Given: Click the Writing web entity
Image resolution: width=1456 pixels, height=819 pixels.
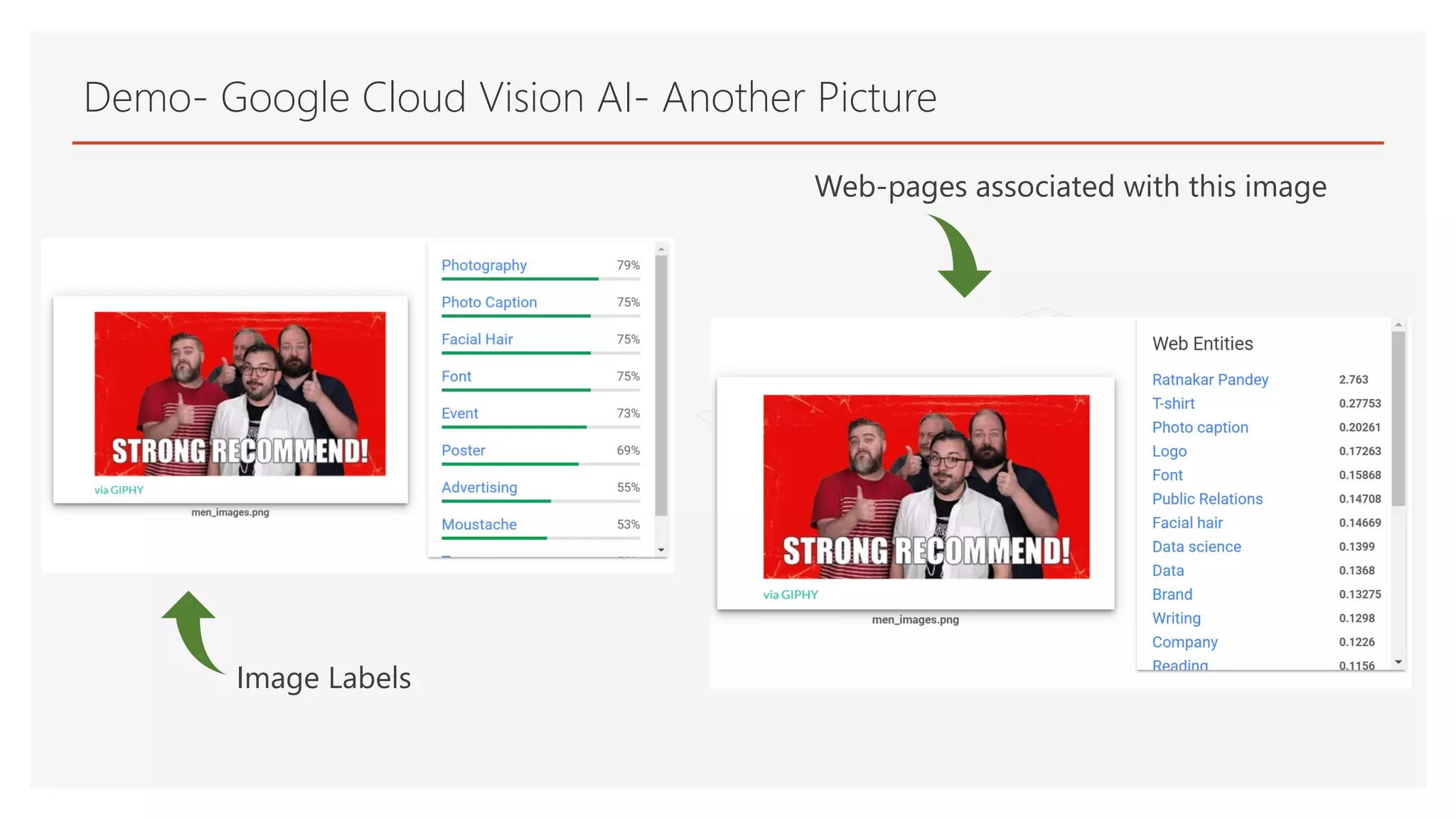Looking at the screenshot, I should (x=1177, y=619).
